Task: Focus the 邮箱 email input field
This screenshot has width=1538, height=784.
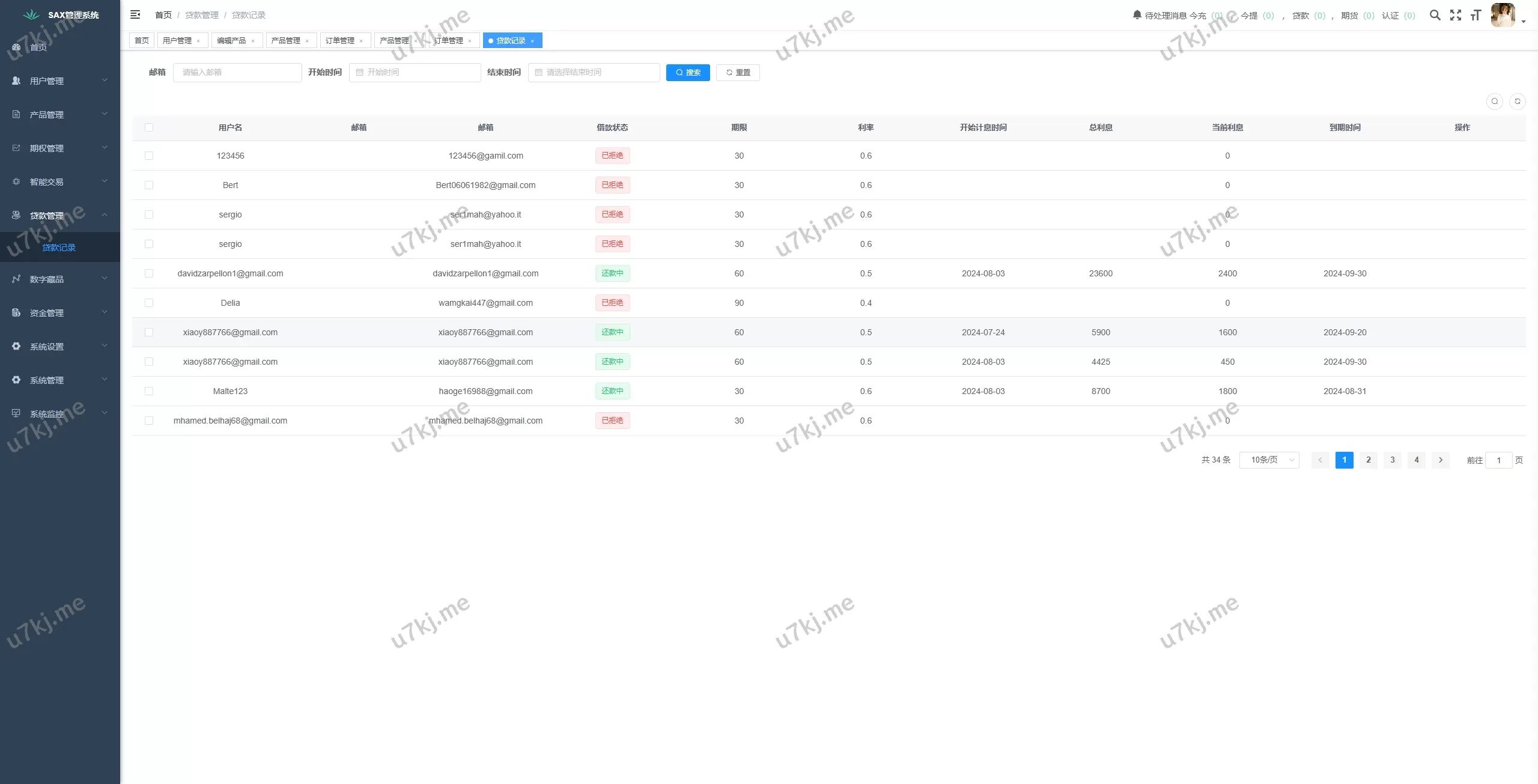Action: pos(237,72)
